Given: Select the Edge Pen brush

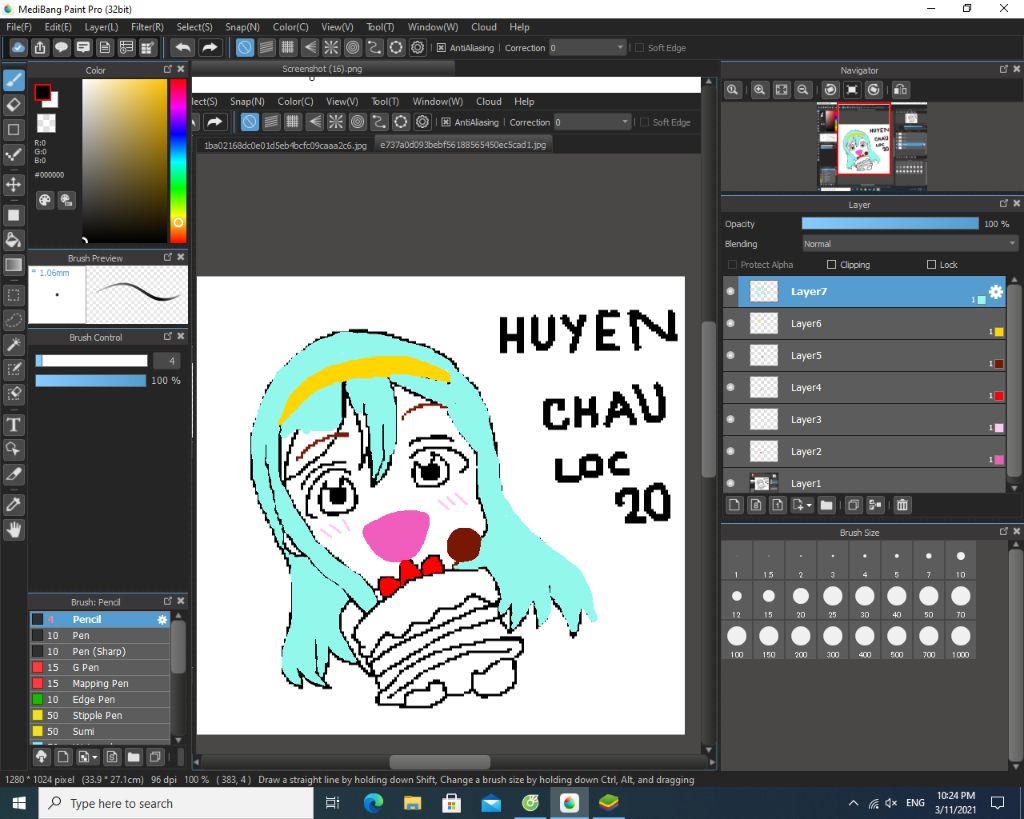Looking at the screenshot, I should pos(101,699).
